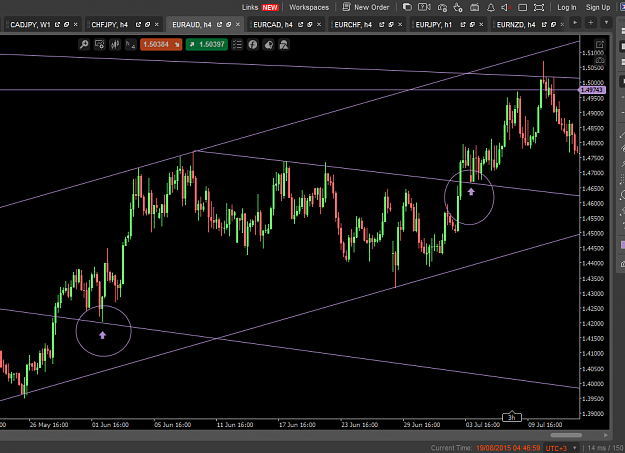The width and height of the screenshot is (625, 453).
Task: Open the help video icon
Action: 424,7
